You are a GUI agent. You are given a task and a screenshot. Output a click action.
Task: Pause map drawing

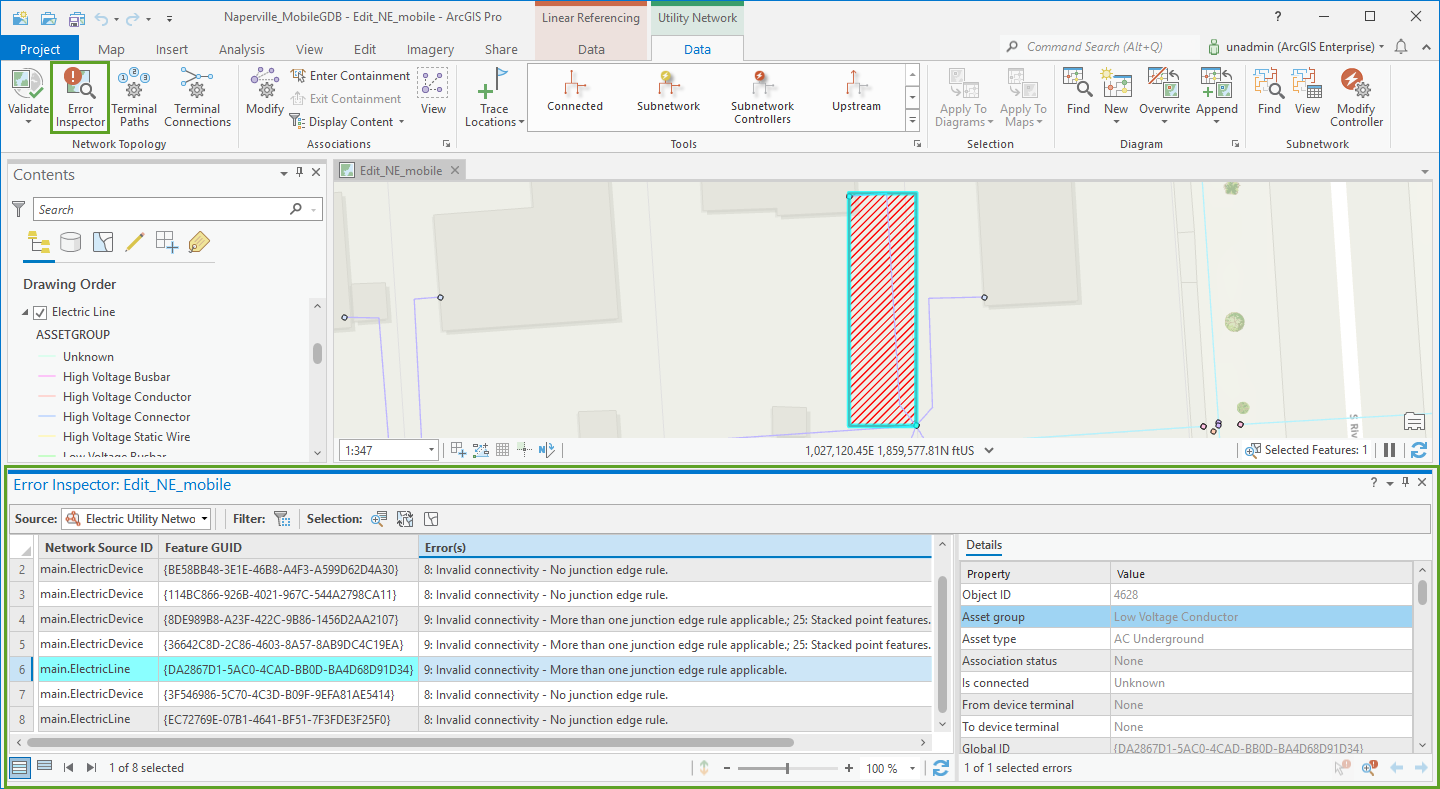coord(1389,451)
